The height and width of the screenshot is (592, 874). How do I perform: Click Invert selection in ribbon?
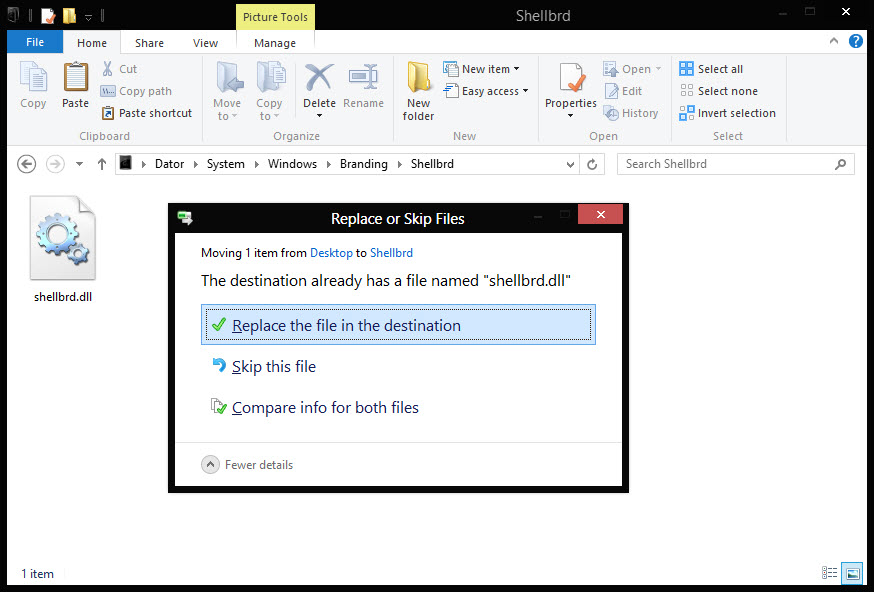(x=727, y=113)
